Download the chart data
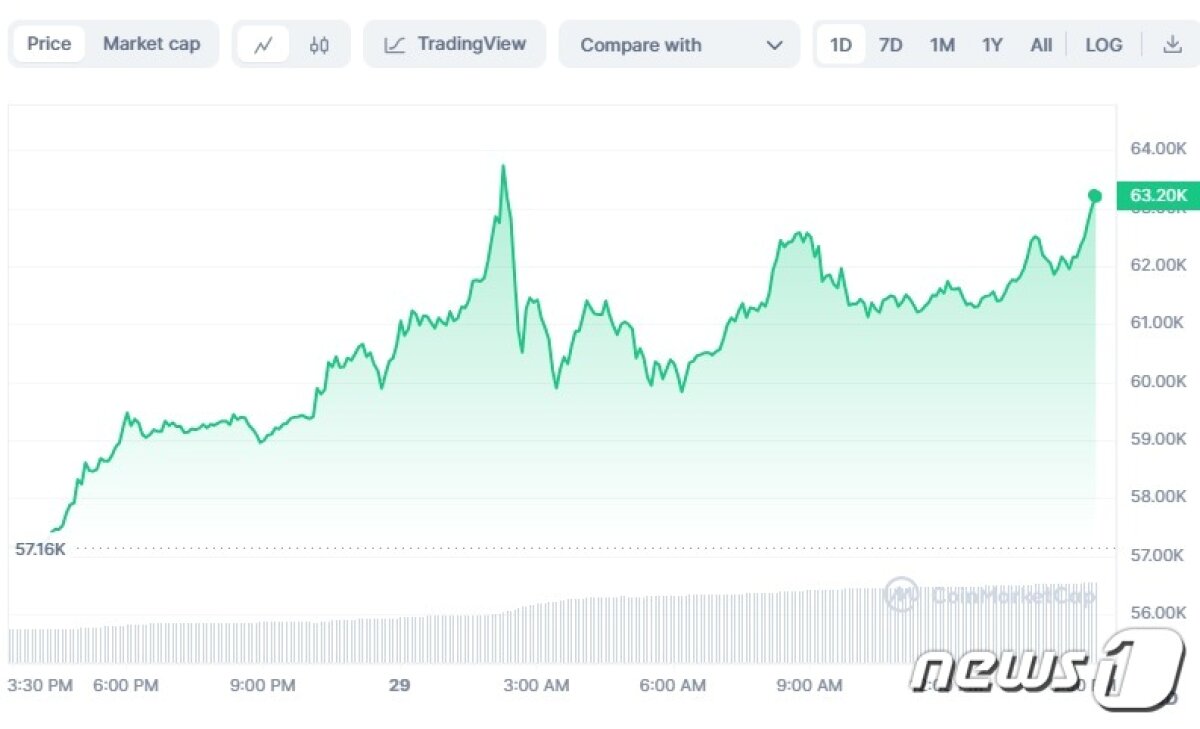Screen dimensions: 1200x729 click(1172, 45)
